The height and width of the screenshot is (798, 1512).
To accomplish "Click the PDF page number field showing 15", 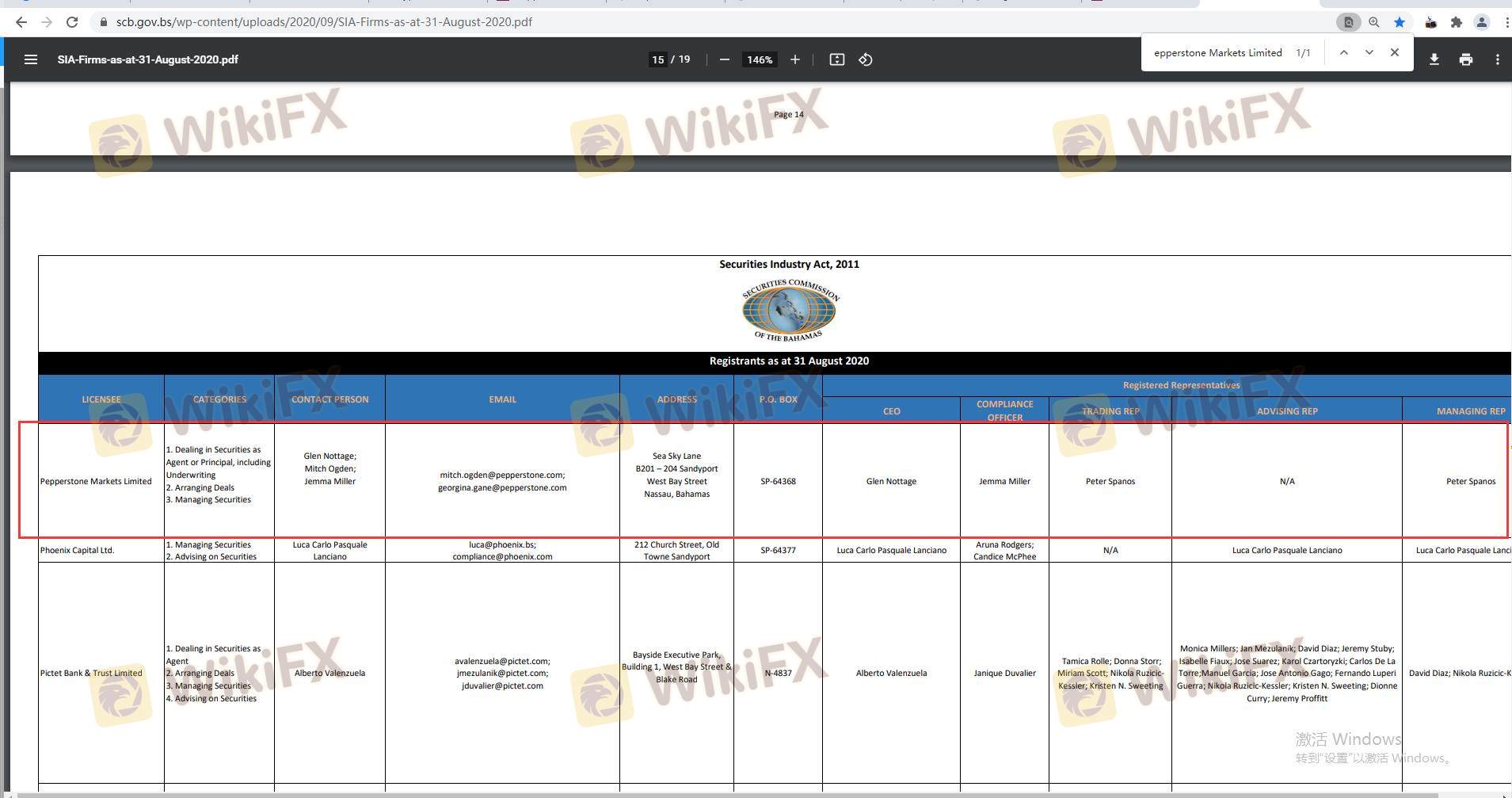I will [658, 59].
